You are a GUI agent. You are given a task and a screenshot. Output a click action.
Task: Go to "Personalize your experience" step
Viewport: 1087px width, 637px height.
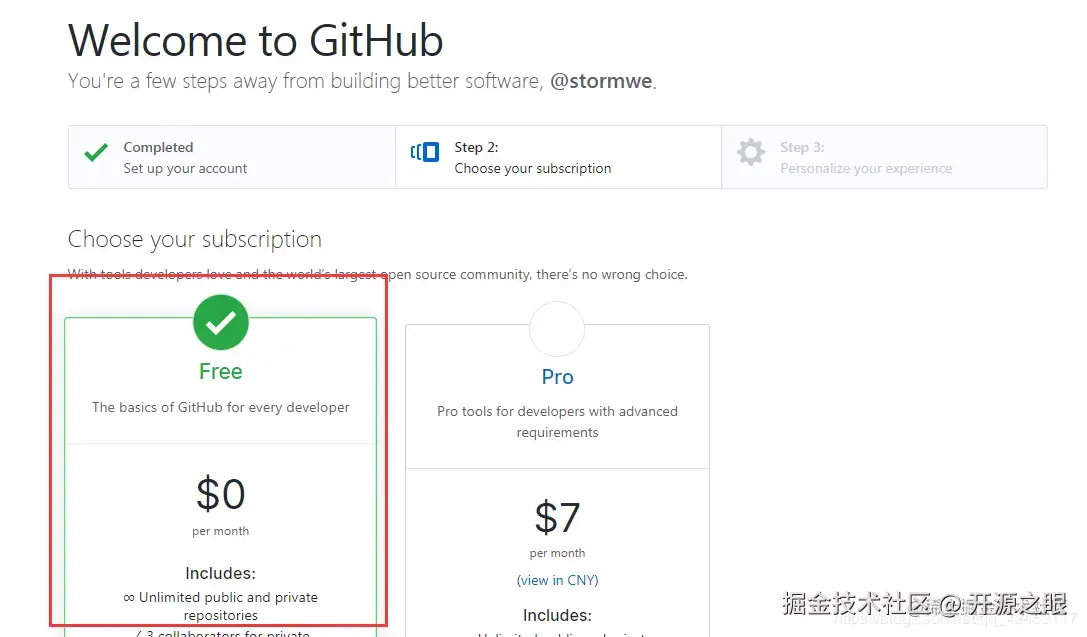[x=866, y=168]
